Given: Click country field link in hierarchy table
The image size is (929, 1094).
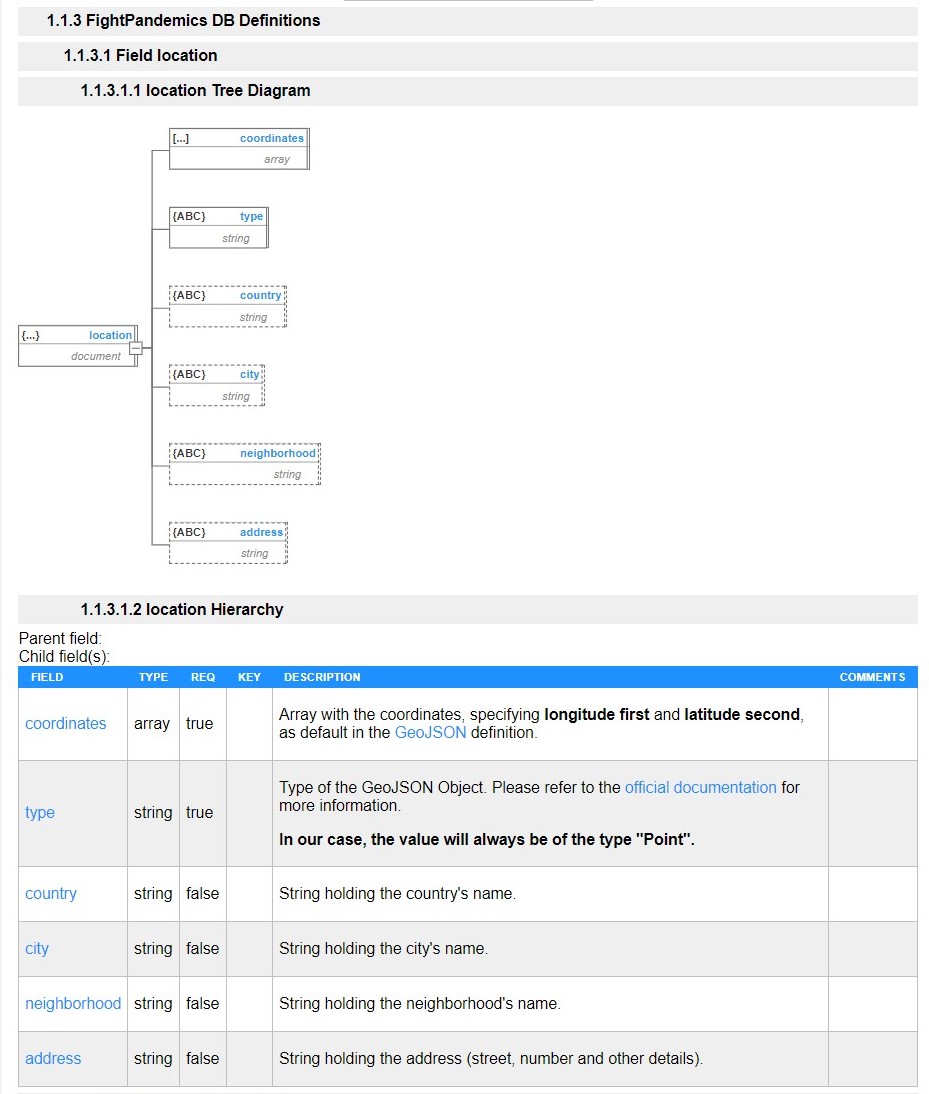Looking at the screenshot, I should 51,894.
